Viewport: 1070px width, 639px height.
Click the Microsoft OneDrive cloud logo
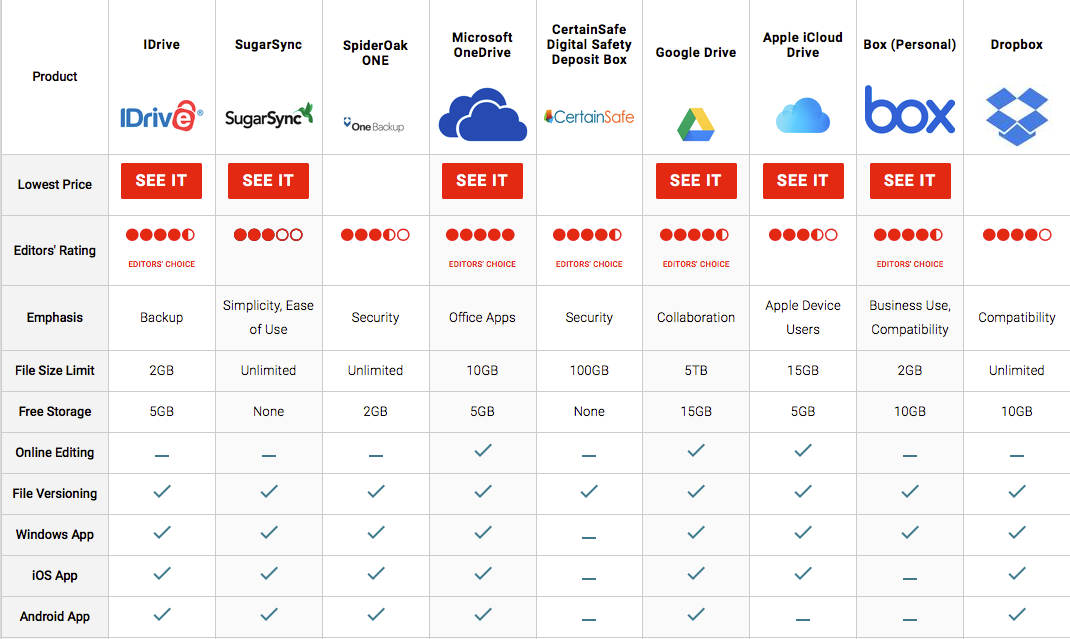tap(482, 116)
